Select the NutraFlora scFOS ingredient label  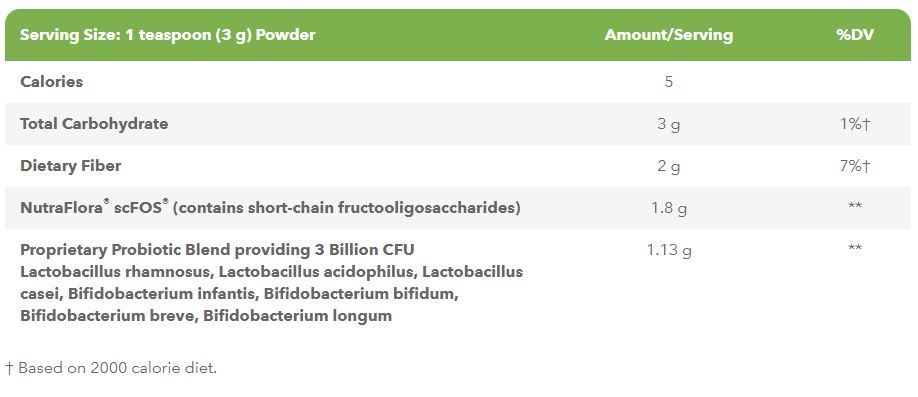[270, 207]
